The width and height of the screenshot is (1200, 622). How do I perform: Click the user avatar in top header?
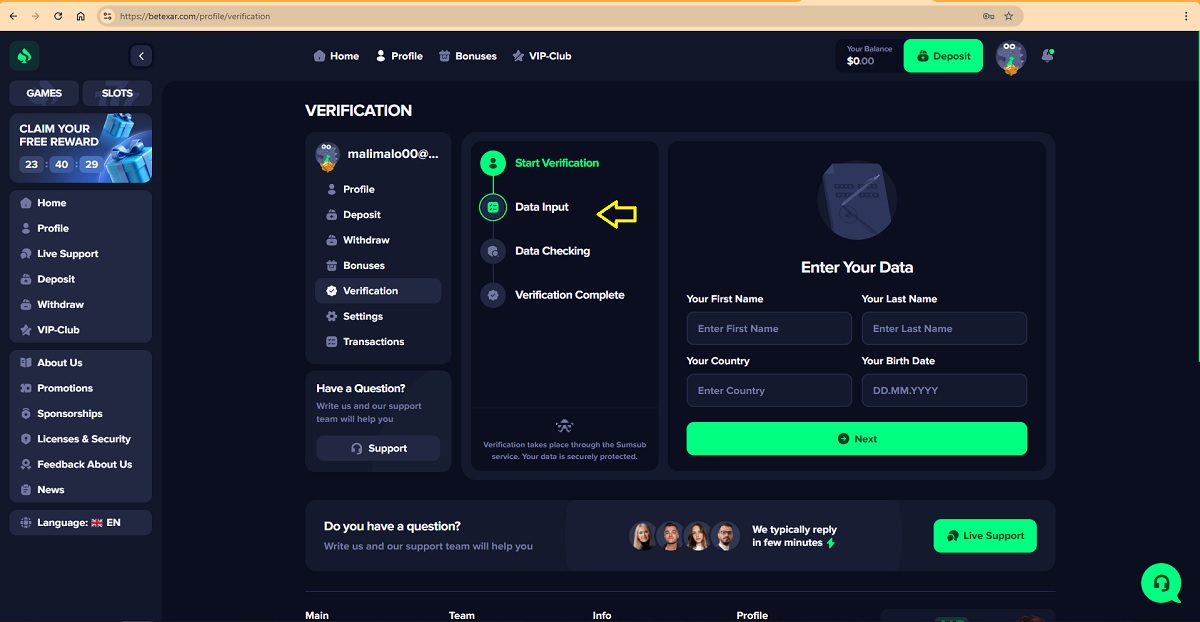pyautogui.click(x=1011, y=57)
